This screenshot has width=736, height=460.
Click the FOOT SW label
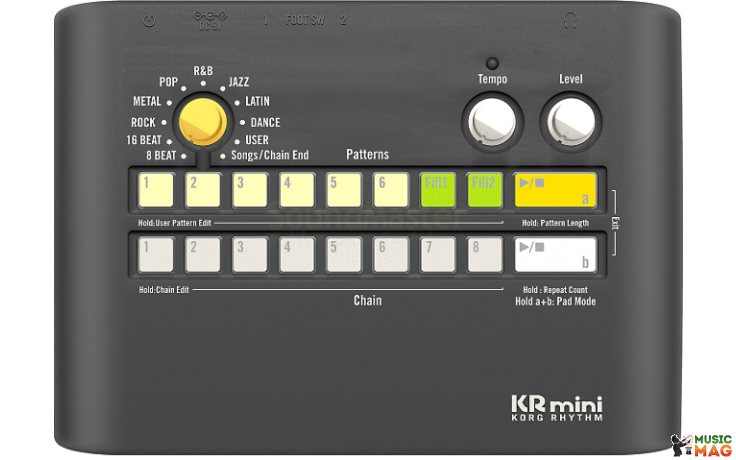(305, 20)
